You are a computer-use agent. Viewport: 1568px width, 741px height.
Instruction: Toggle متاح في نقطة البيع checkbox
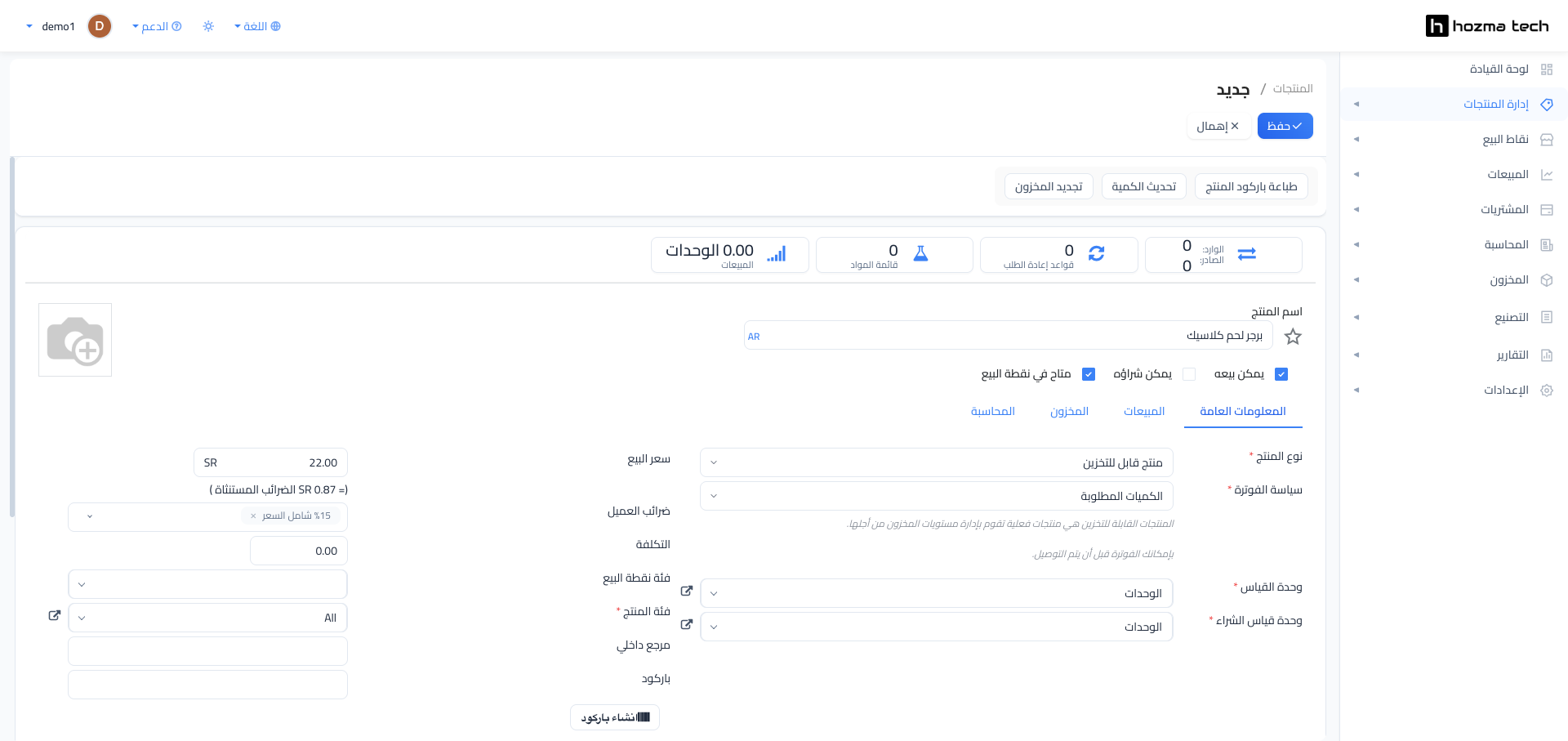click(1089, 374)
